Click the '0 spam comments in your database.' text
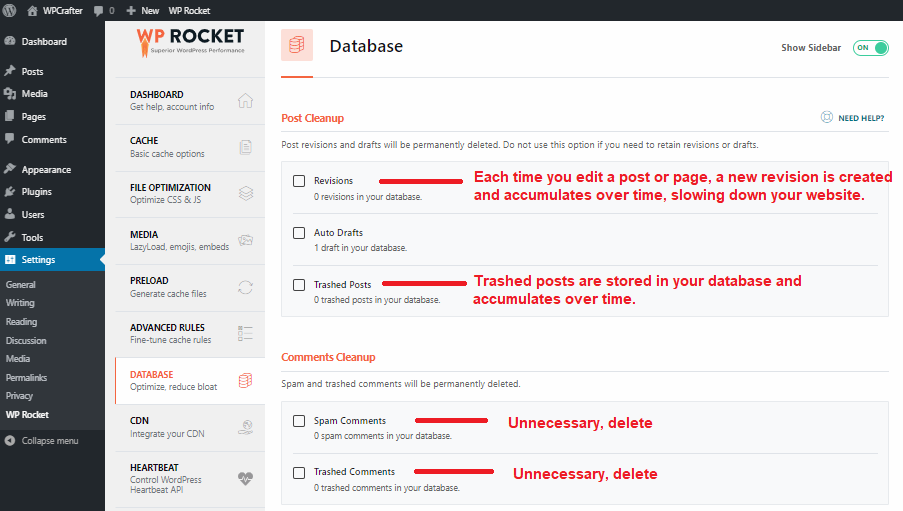The image size is (903, 511). [382, 436]
